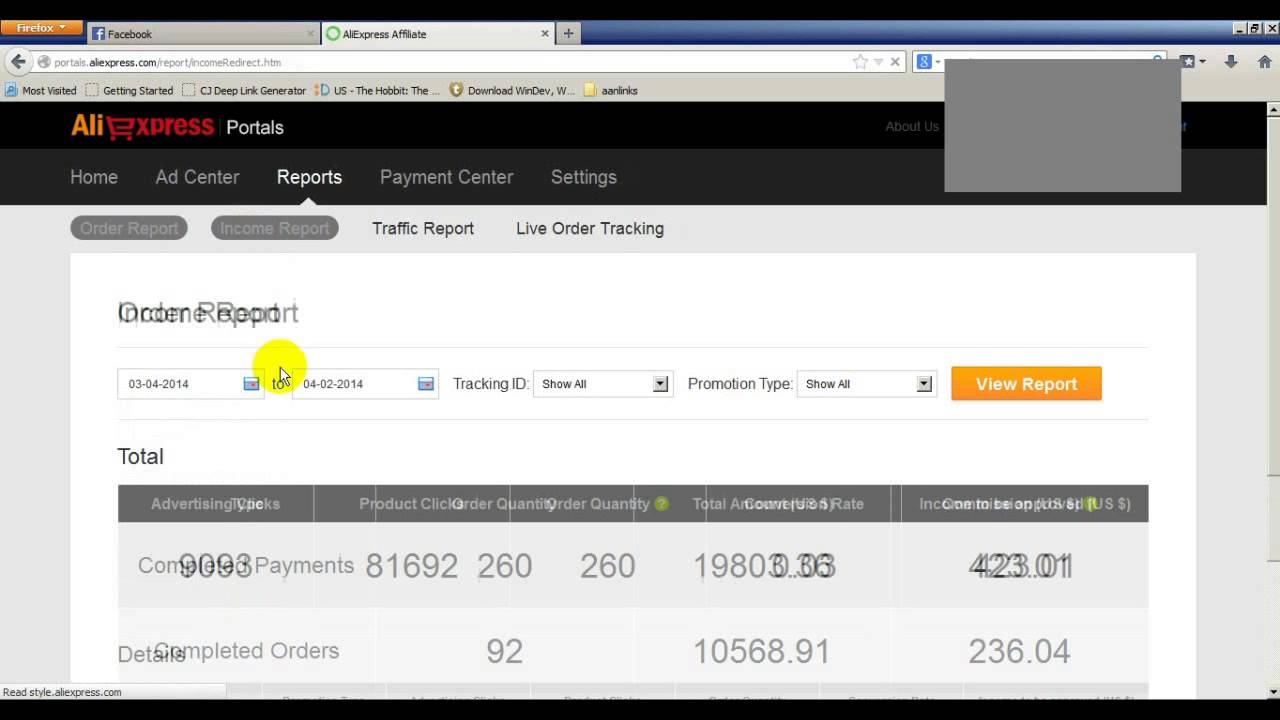
Task: Click the View Report button
Action: pos(1026,384)
